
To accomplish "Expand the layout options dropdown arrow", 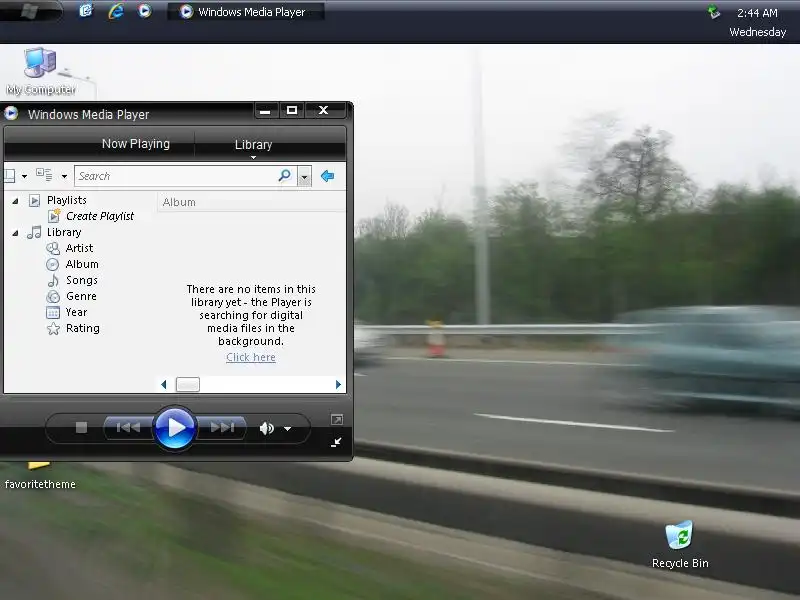I will (x=24, y=177).
